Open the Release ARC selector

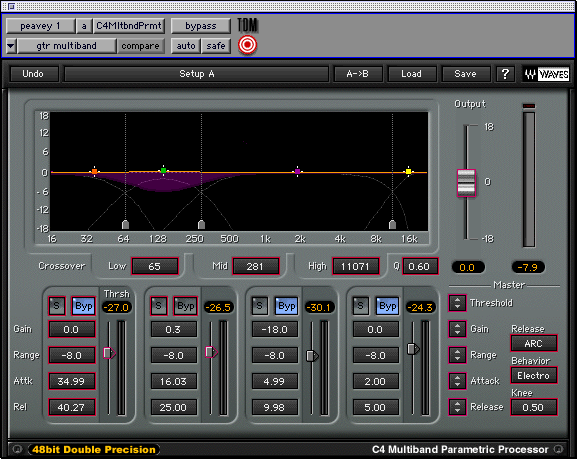coord(534,343)
